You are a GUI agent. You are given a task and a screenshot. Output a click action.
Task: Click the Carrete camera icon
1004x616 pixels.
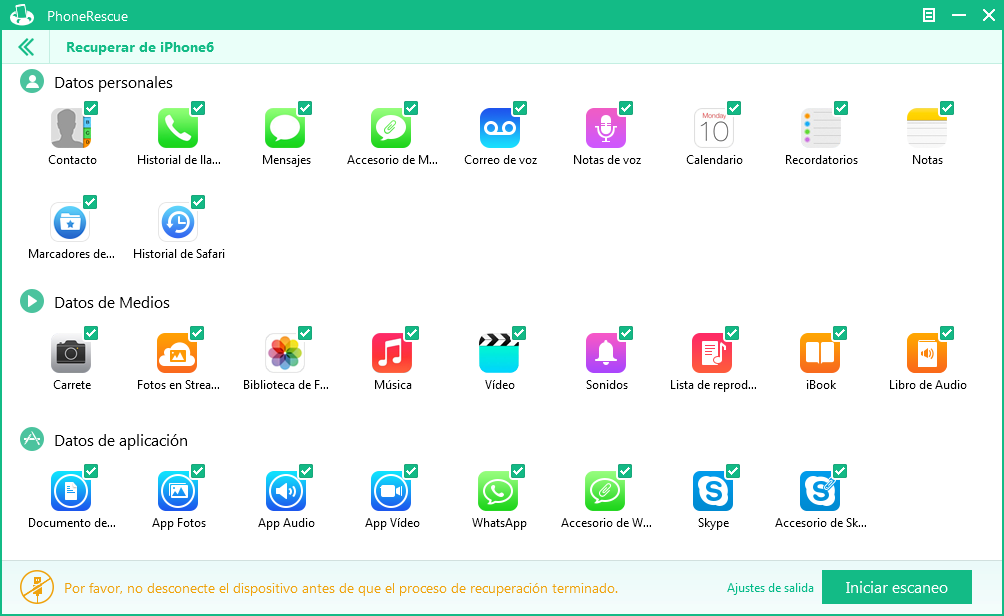70,353
